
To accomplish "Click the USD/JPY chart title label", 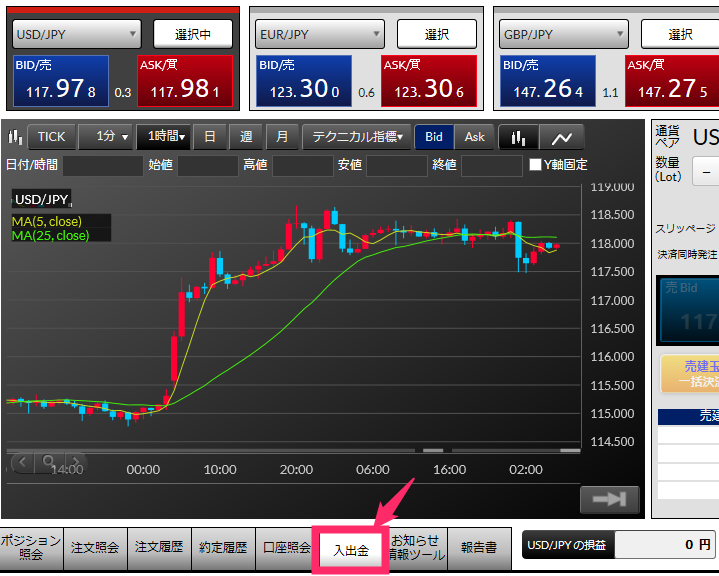I will coord(41,199).
